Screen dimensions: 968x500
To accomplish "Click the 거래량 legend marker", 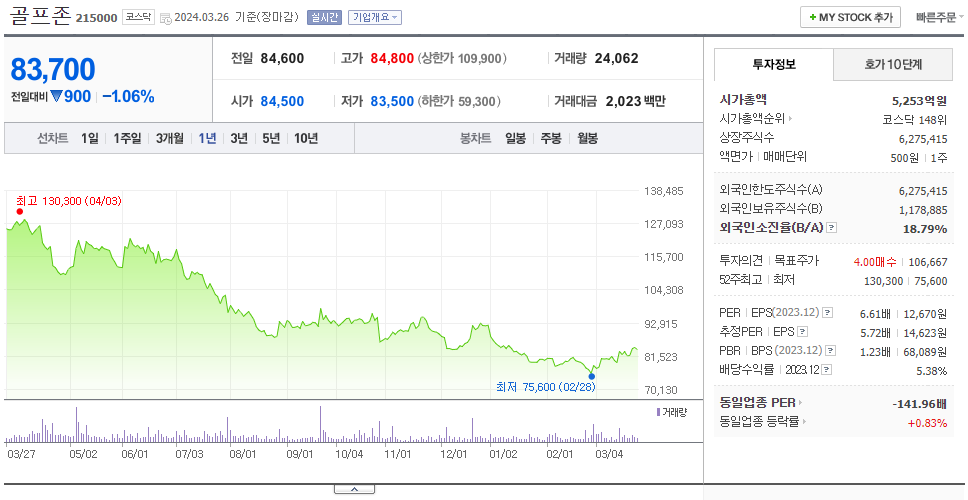I will coord(658,412).
